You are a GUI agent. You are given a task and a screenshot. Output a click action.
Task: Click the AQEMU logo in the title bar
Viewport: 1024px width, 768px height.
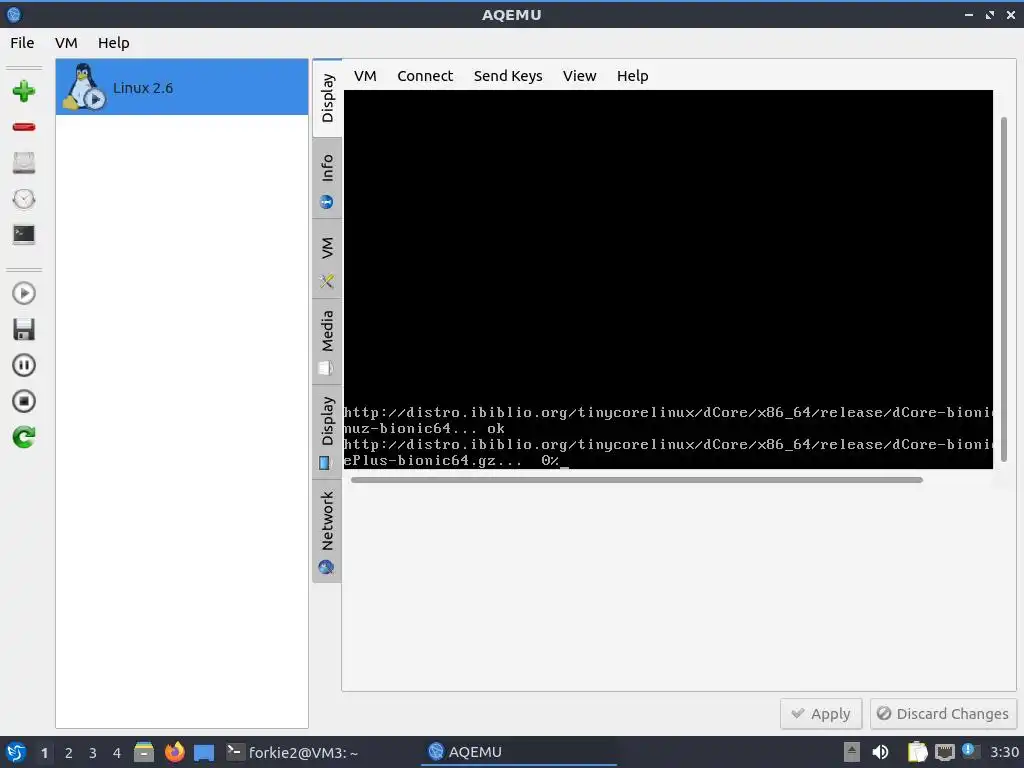14,14
